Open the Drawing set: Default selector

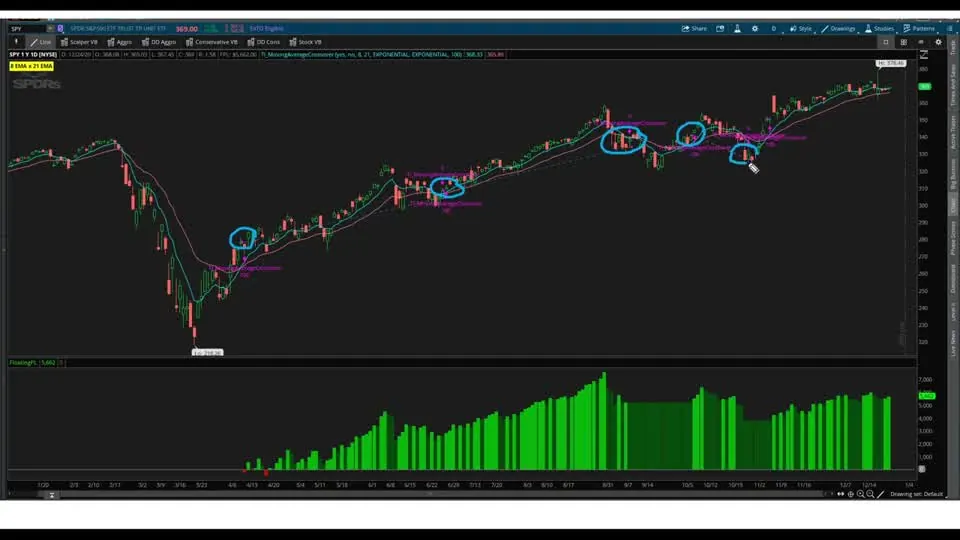tap(916, 493)
